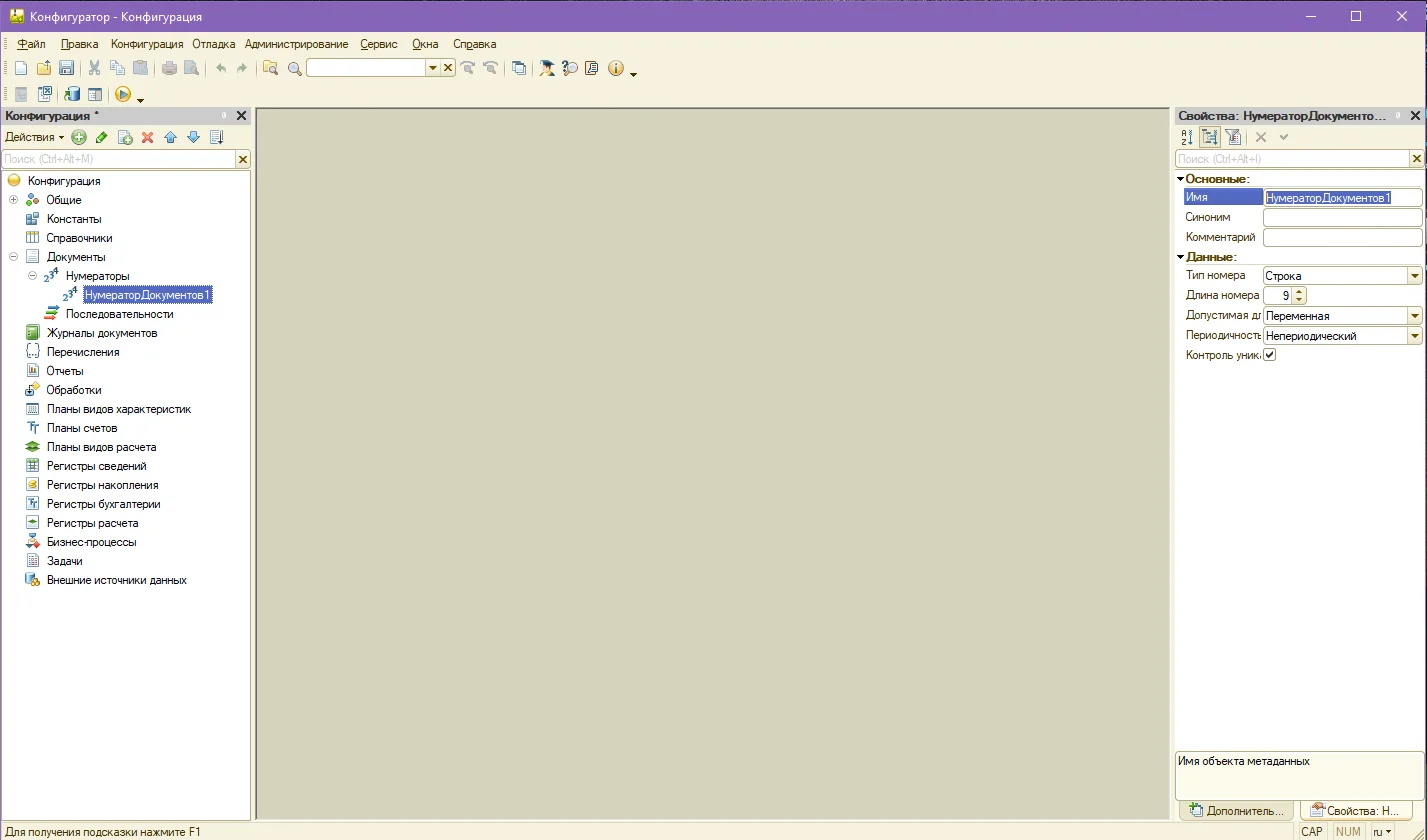This screenshot has width=1427, height=840.
Task: Increase Длина номера with the up stepper
Action: click(1299, 291)
